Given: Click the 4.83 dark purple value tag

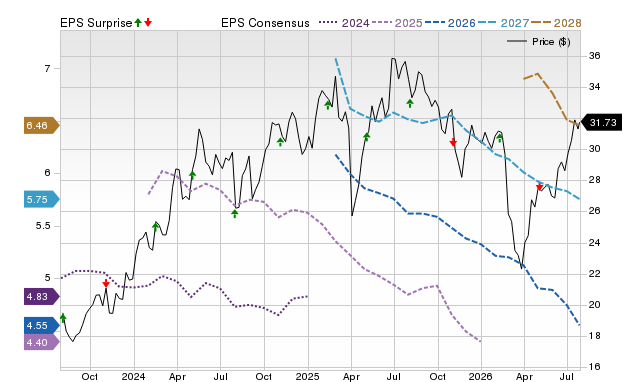Looking at the screenshot, I should click(42, 296).
